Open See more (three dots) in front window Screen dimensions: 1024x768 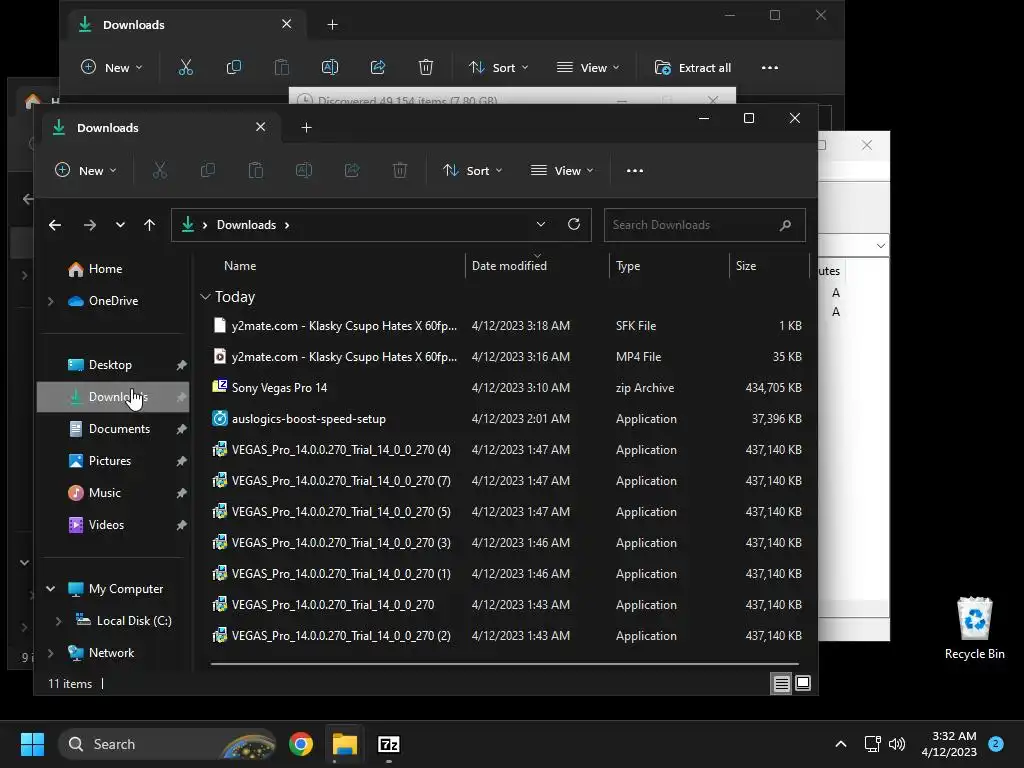(x=635, y=170)
